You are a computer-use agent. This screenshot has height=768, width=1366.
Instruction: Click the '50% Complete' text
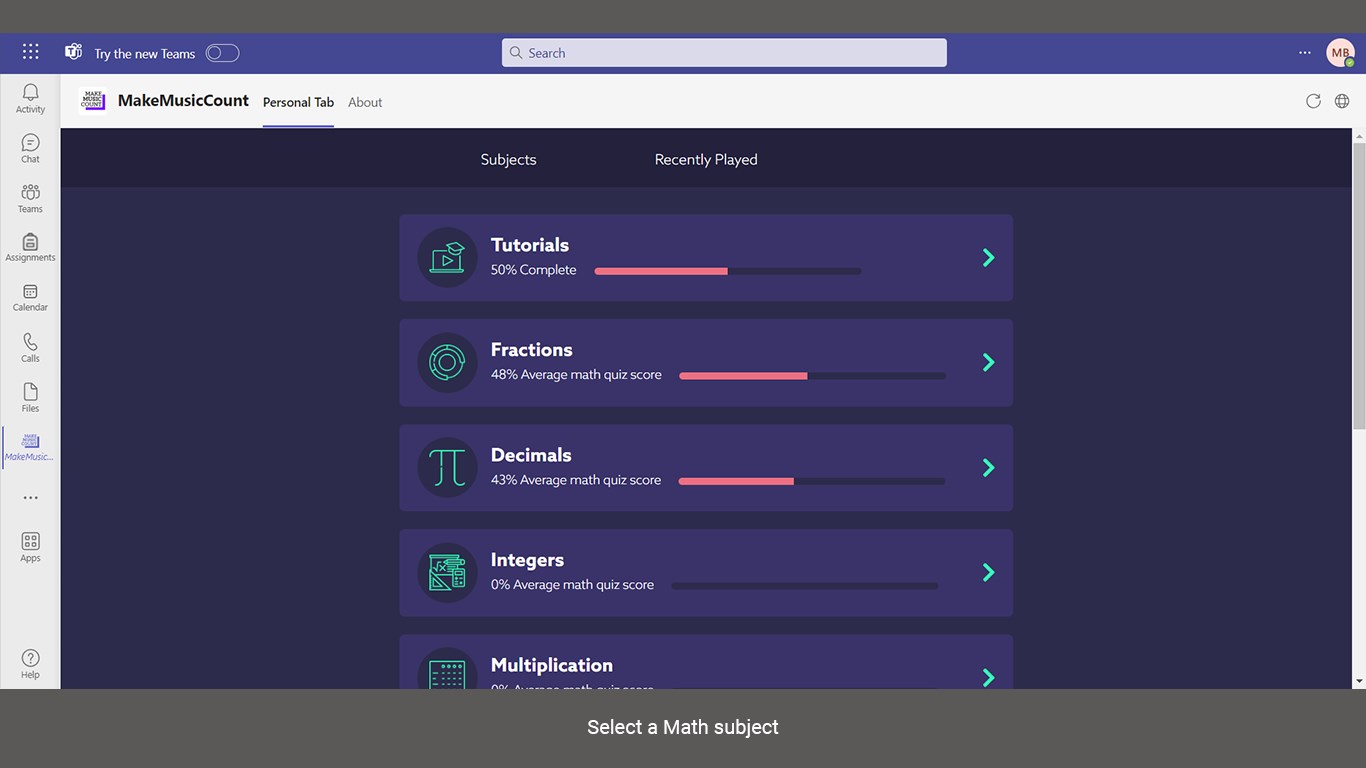pyautogui.click(x=533, y=270)
